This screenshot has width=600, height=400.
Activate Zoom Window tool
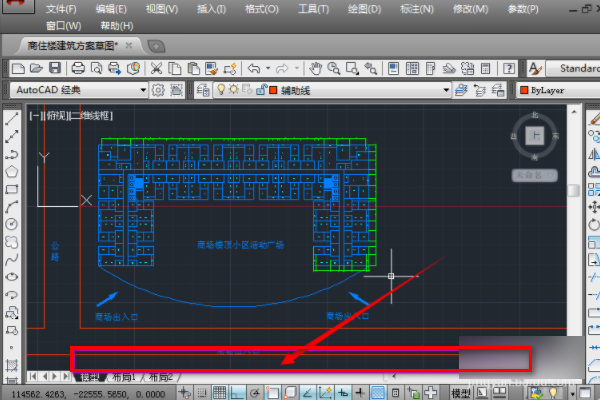coord(352,69)
